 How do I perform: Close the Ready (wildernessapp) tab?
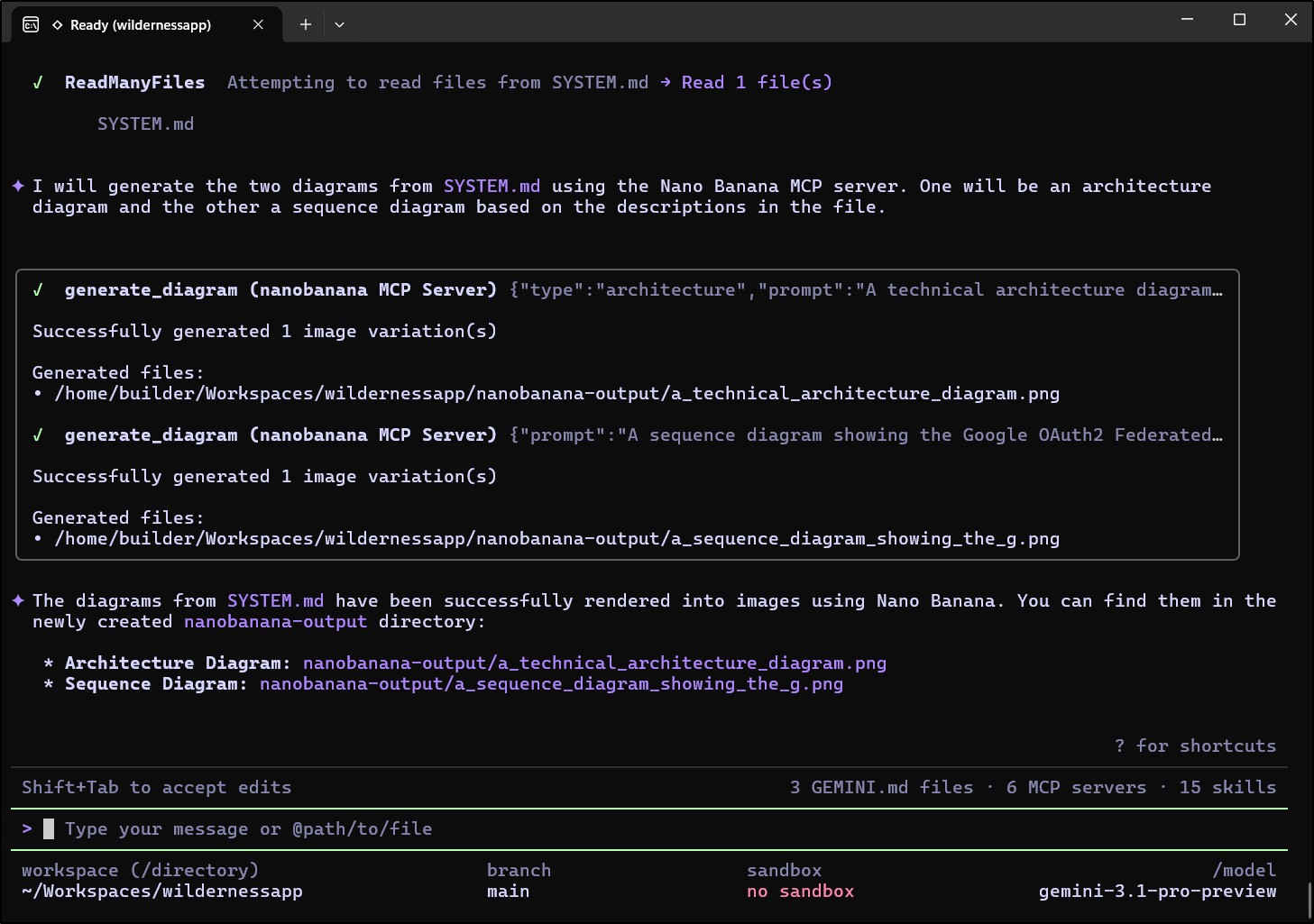(258, 24)
